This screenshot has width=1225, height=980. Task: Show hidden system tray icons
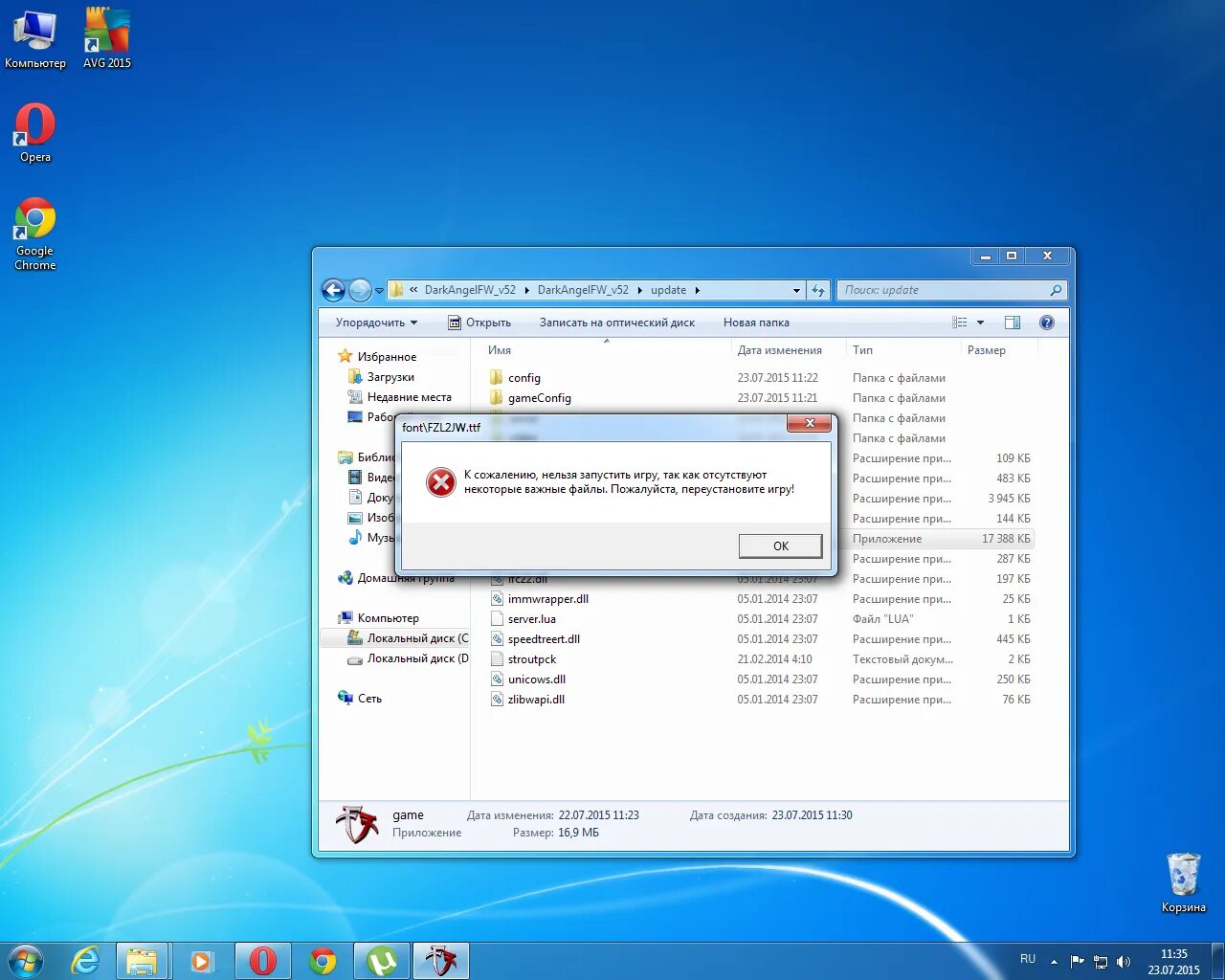pyautogui.click(x=1054, y=962)
